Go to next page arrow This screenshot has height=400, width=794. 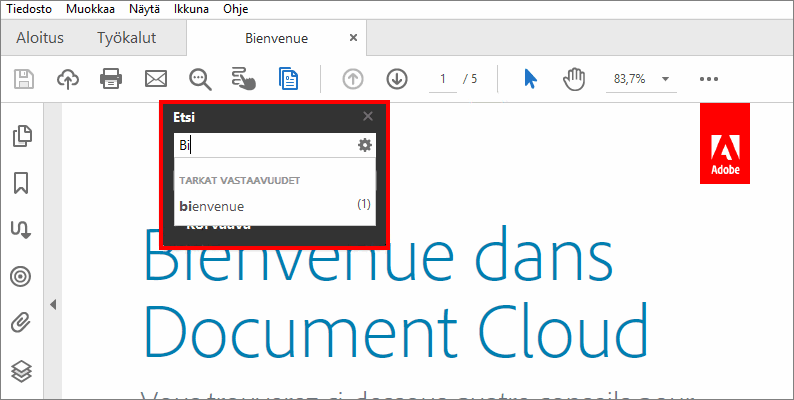pos(397,79)
